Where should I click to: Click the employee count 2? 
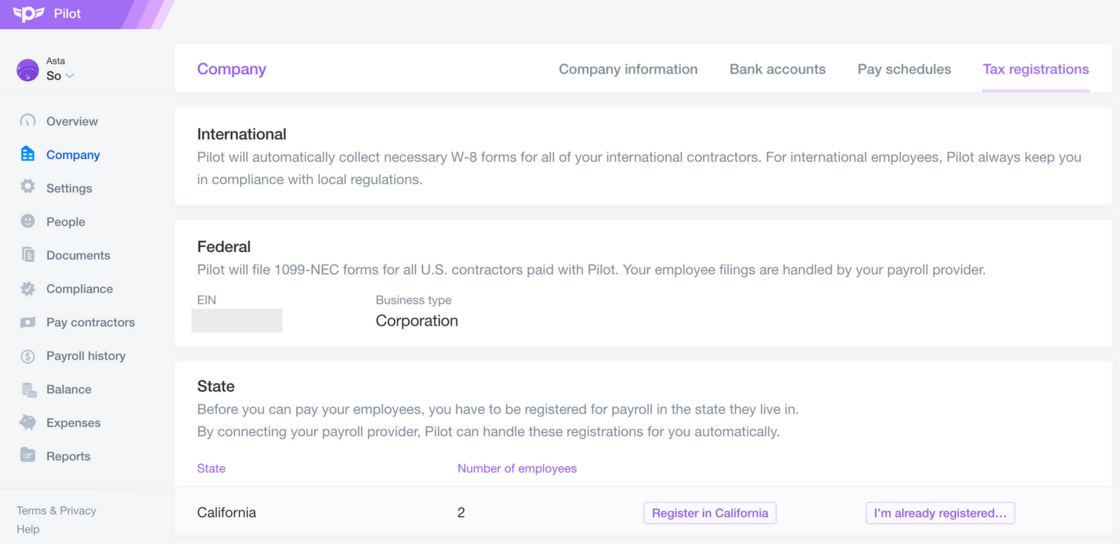[461, 513]
